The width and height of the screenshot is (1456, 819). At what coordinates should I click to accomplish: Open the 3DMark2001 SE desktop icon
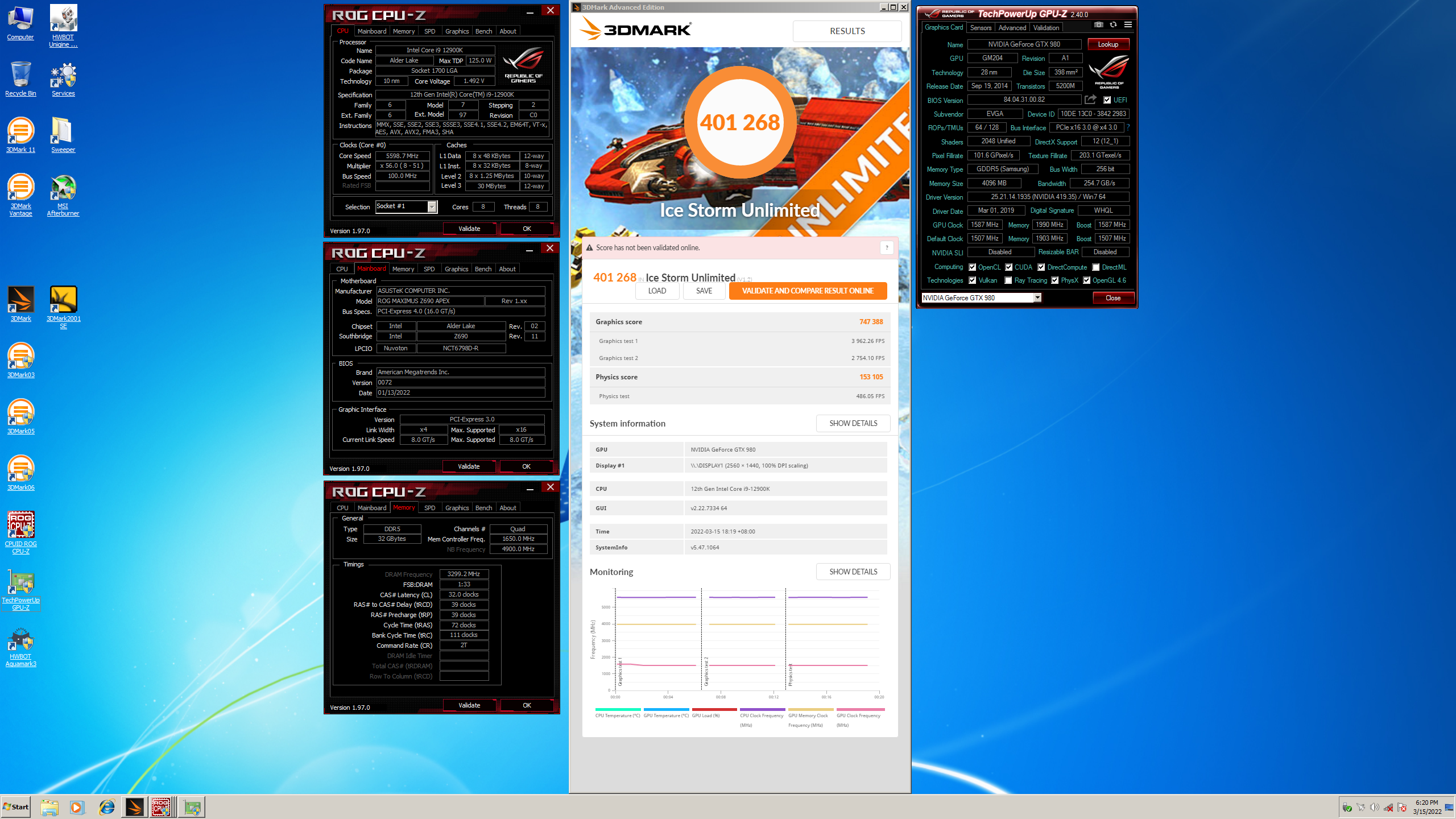63,308
